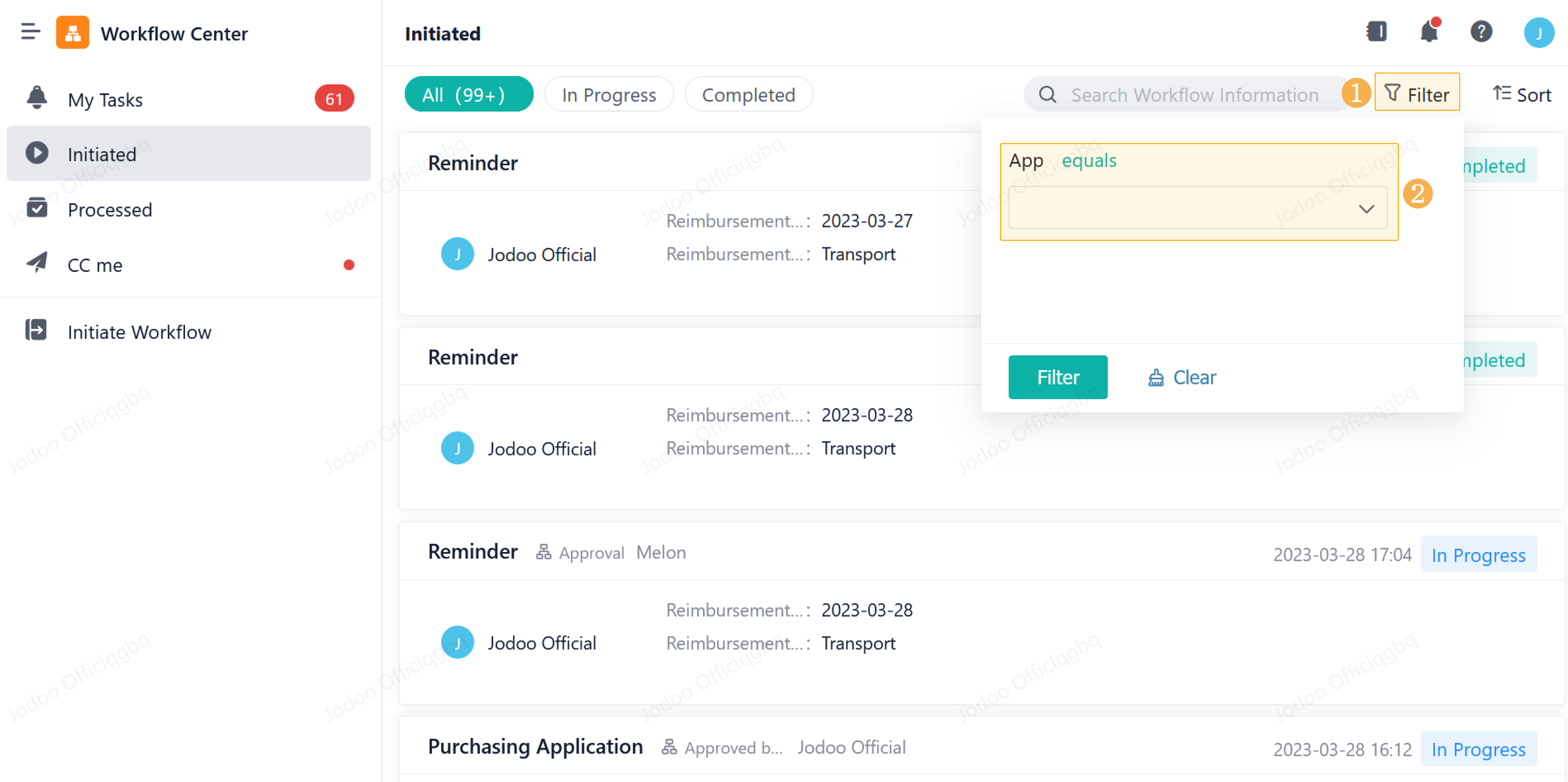
Task: Open the Purchasing Application workflow
Action: click(536, 747)
